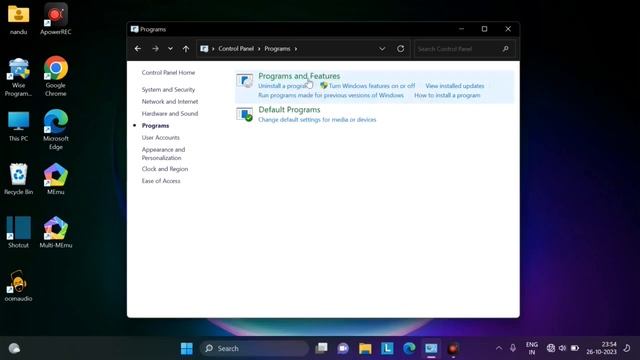Click Run programs made for previous versions
The height and width of the screenshot is (360, 640).
tap(331, 95)
